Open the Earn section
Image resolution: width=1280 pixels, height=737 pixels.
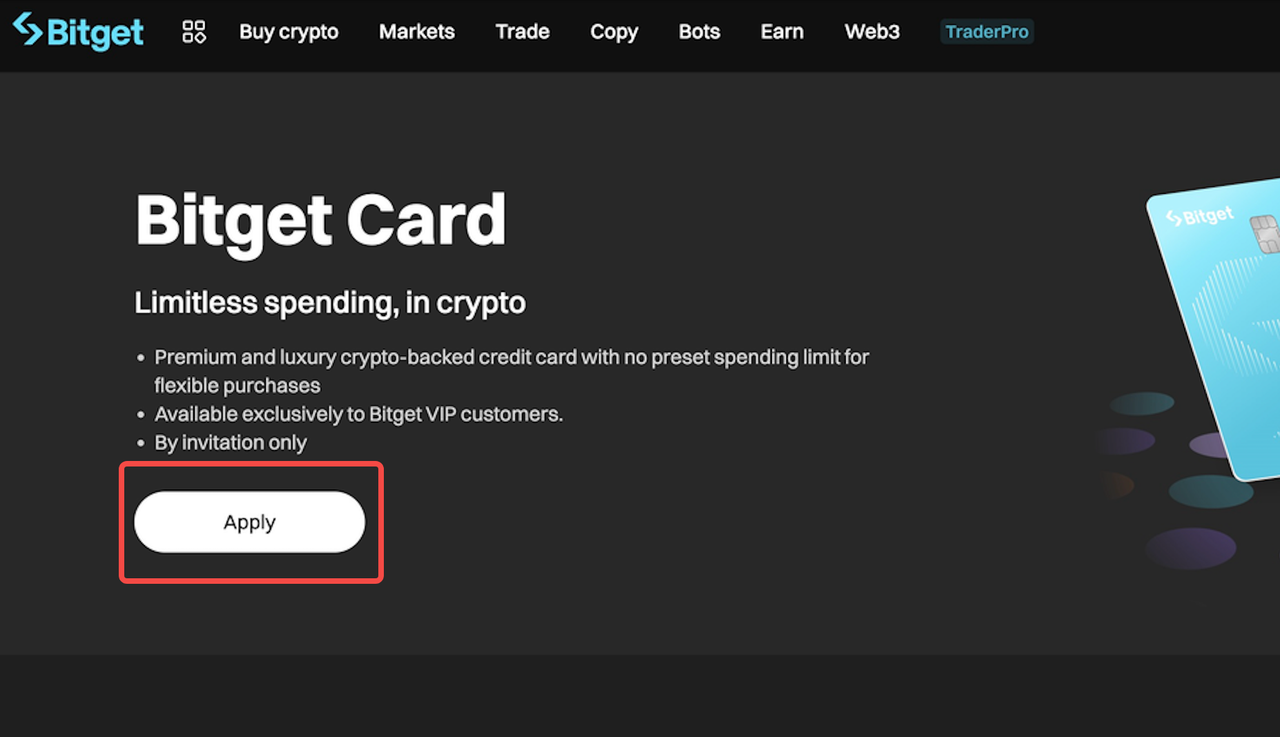[x=781, y=31]
